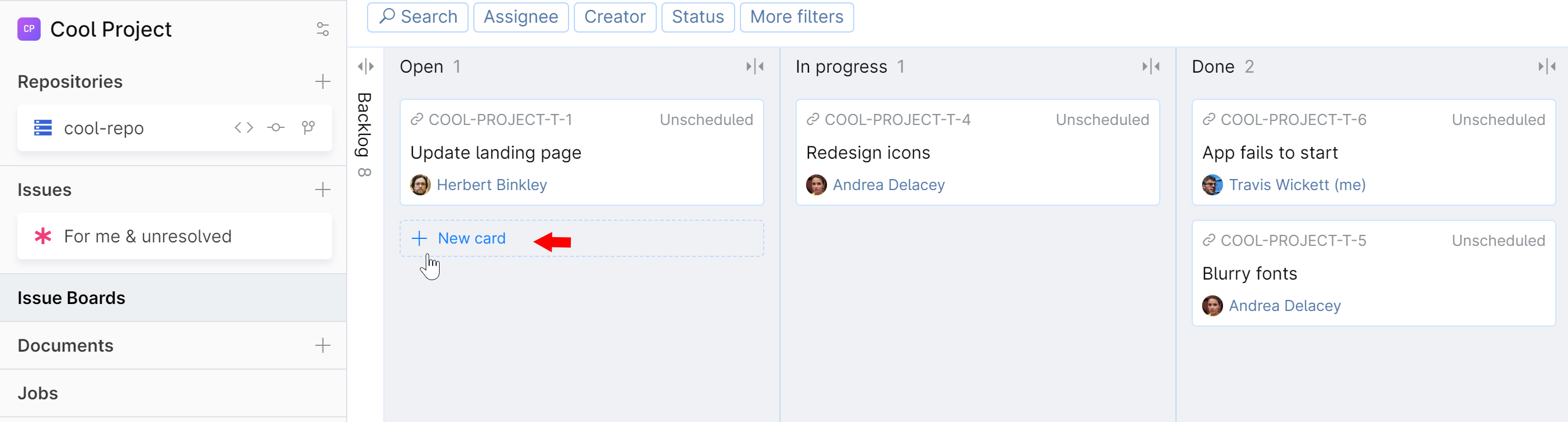Expand More filters options
Image resolution: width=1568 pixels, height=422 pixels.
pyautogui.click(x=796, y=17)
